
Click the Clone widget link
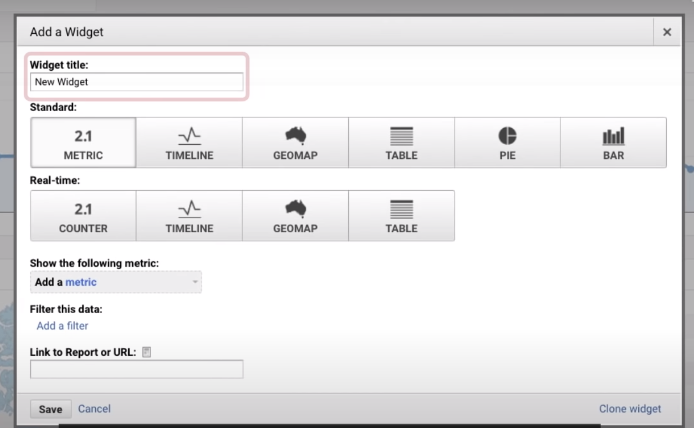[630, 409]
